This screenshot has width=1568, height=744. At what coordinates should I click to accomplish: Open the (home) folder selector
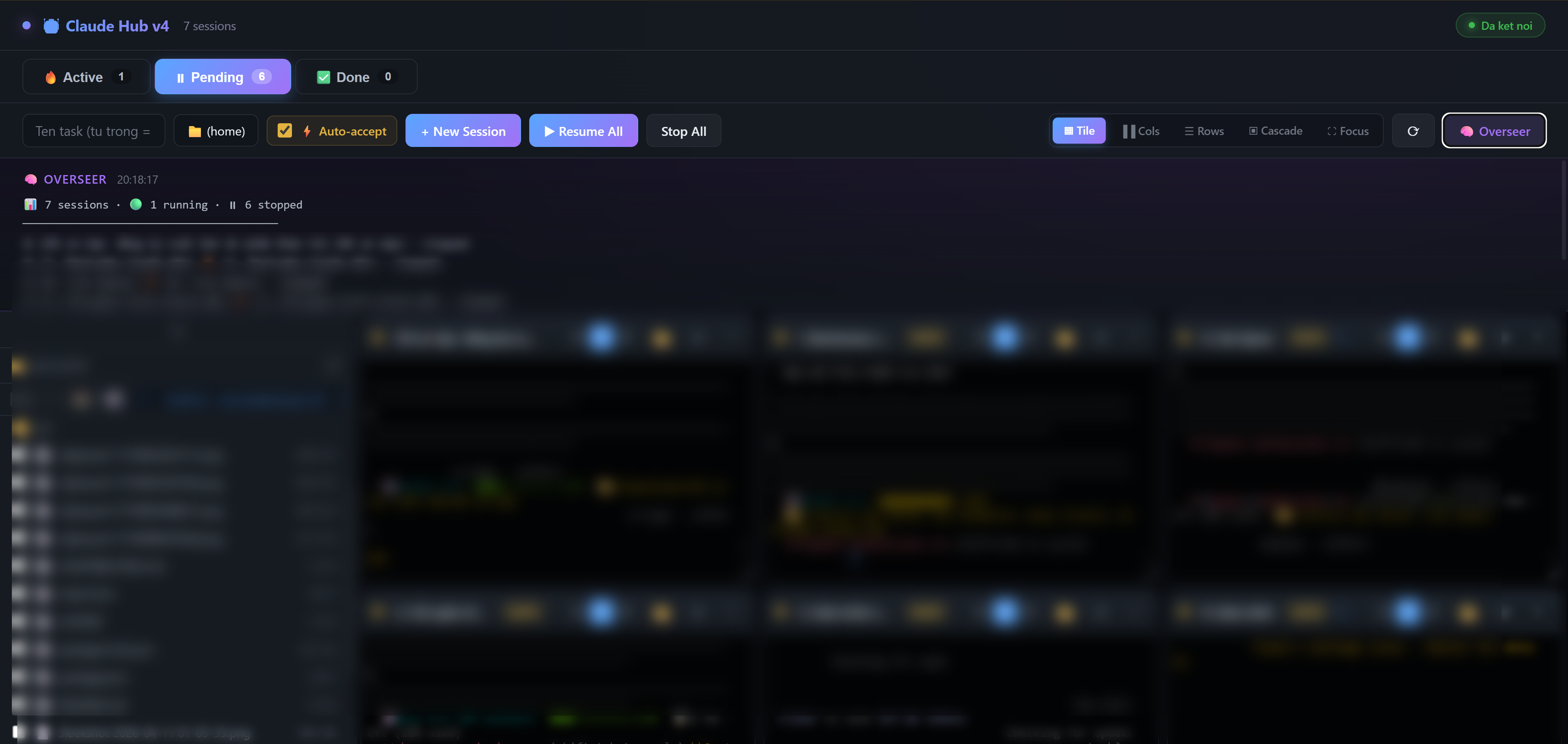(x=216, y=131)
